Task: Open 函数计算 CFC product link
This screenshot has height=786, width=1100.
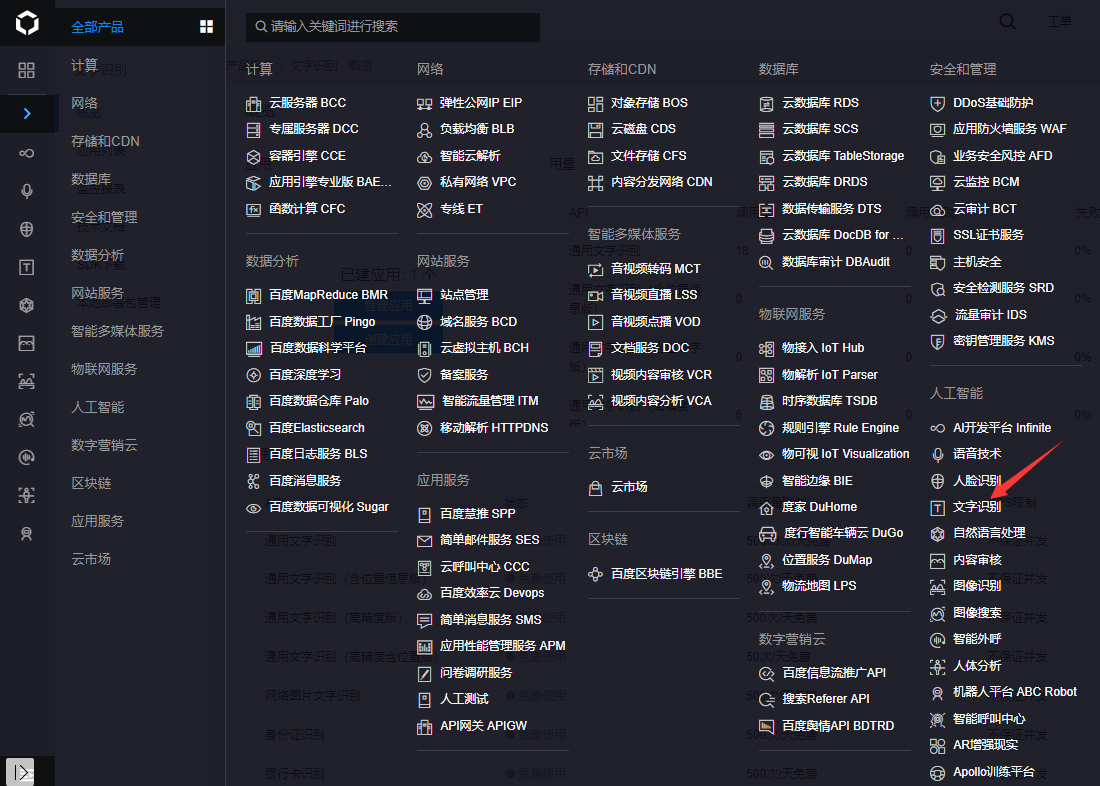Action: click(307, 208)
